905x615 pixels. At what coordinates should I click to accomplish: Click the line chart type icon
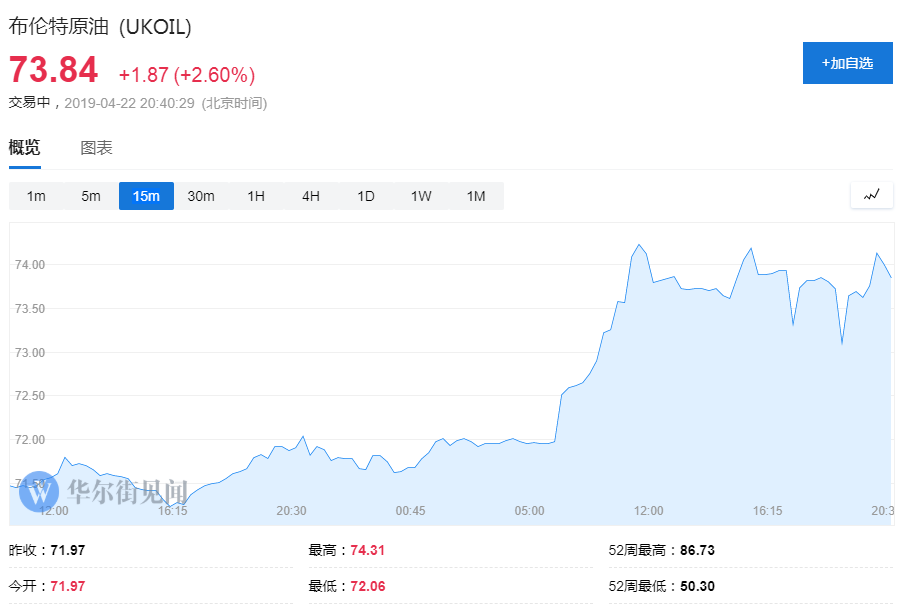871,195
